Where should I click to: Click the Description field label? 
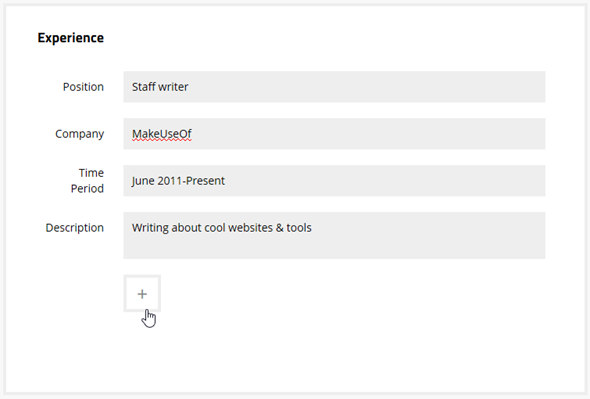click(75, 228)
